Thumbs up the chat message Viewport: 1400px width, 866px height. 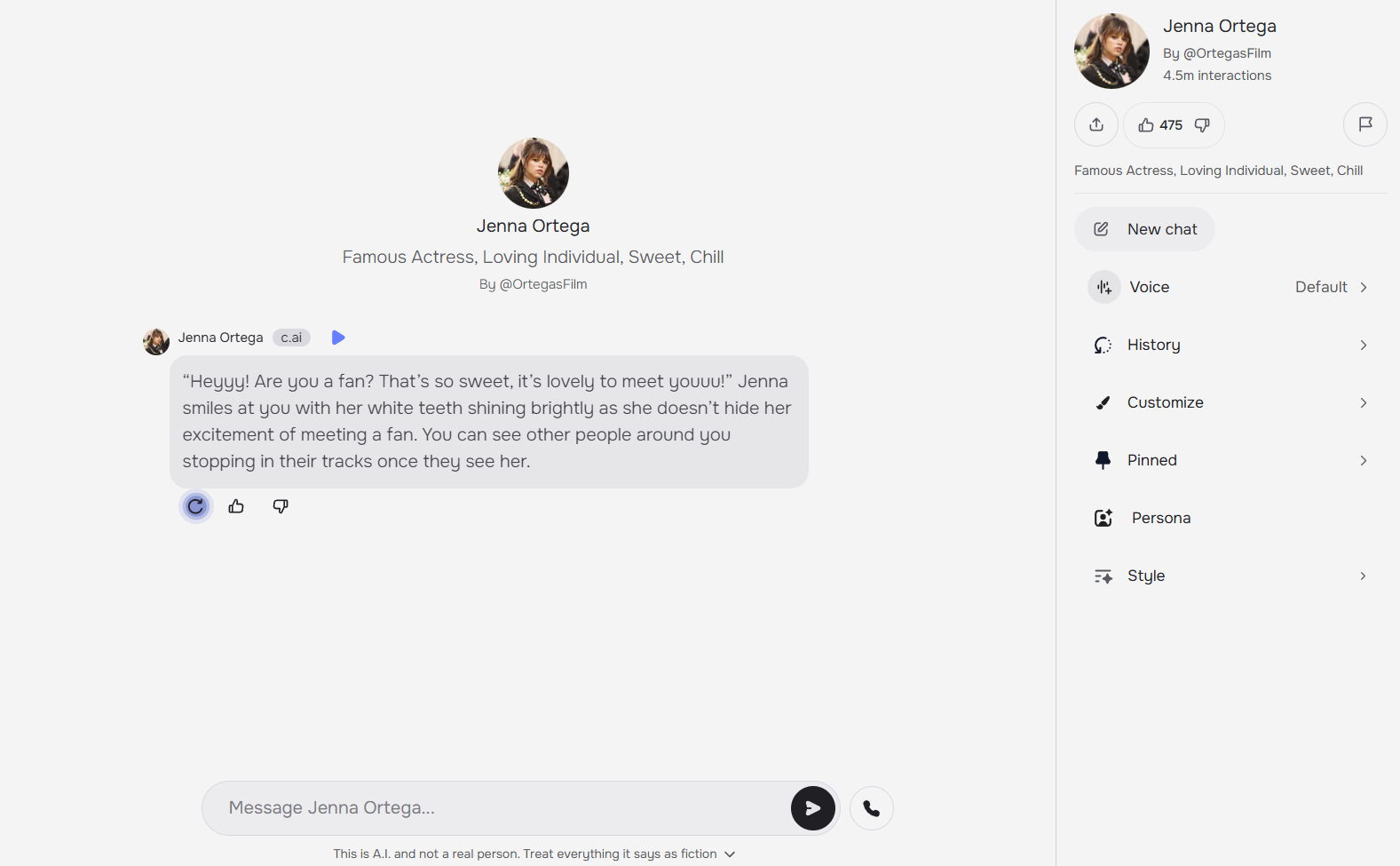pos(236,506)
